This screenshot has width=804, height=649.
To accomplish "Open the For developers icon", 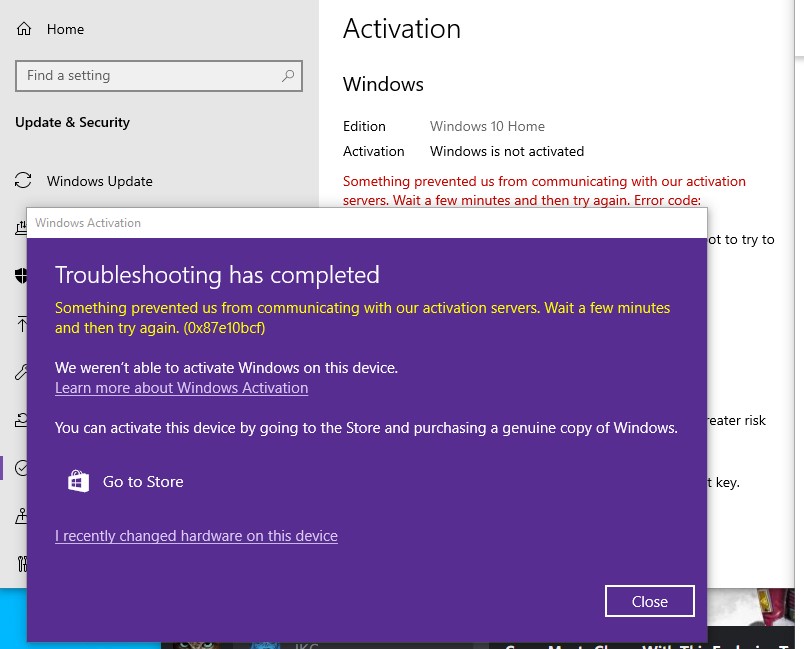I will pyautogui.click(x=21, y=564).
